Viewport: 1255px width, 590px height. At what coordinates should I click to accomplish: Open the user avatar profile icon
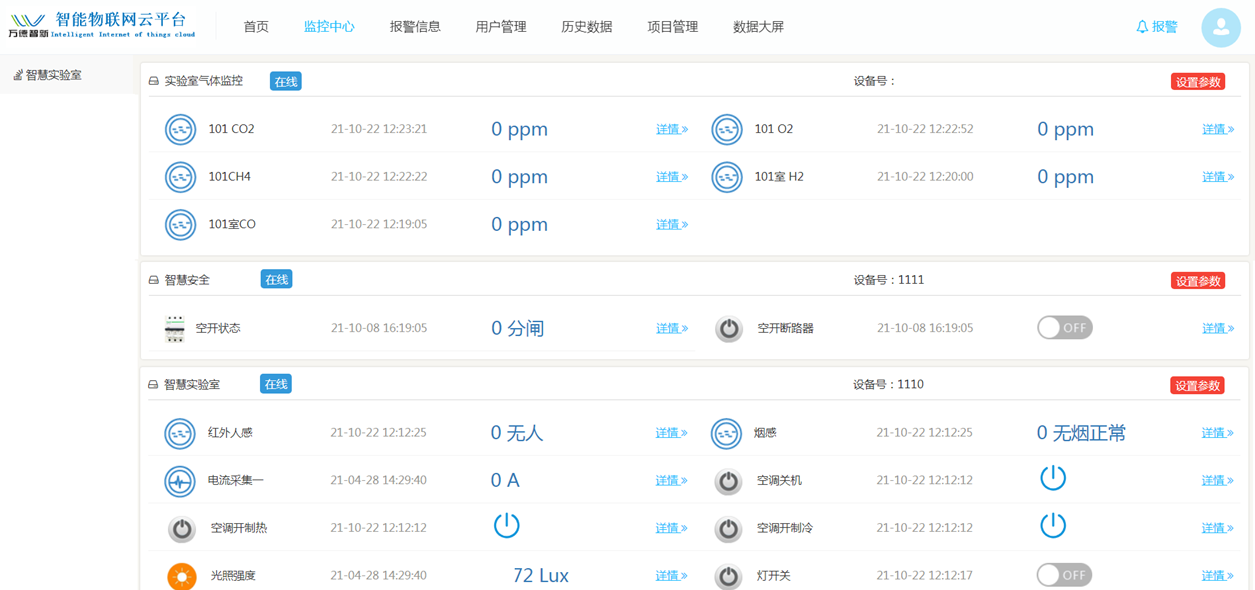tap(1220, 28)
